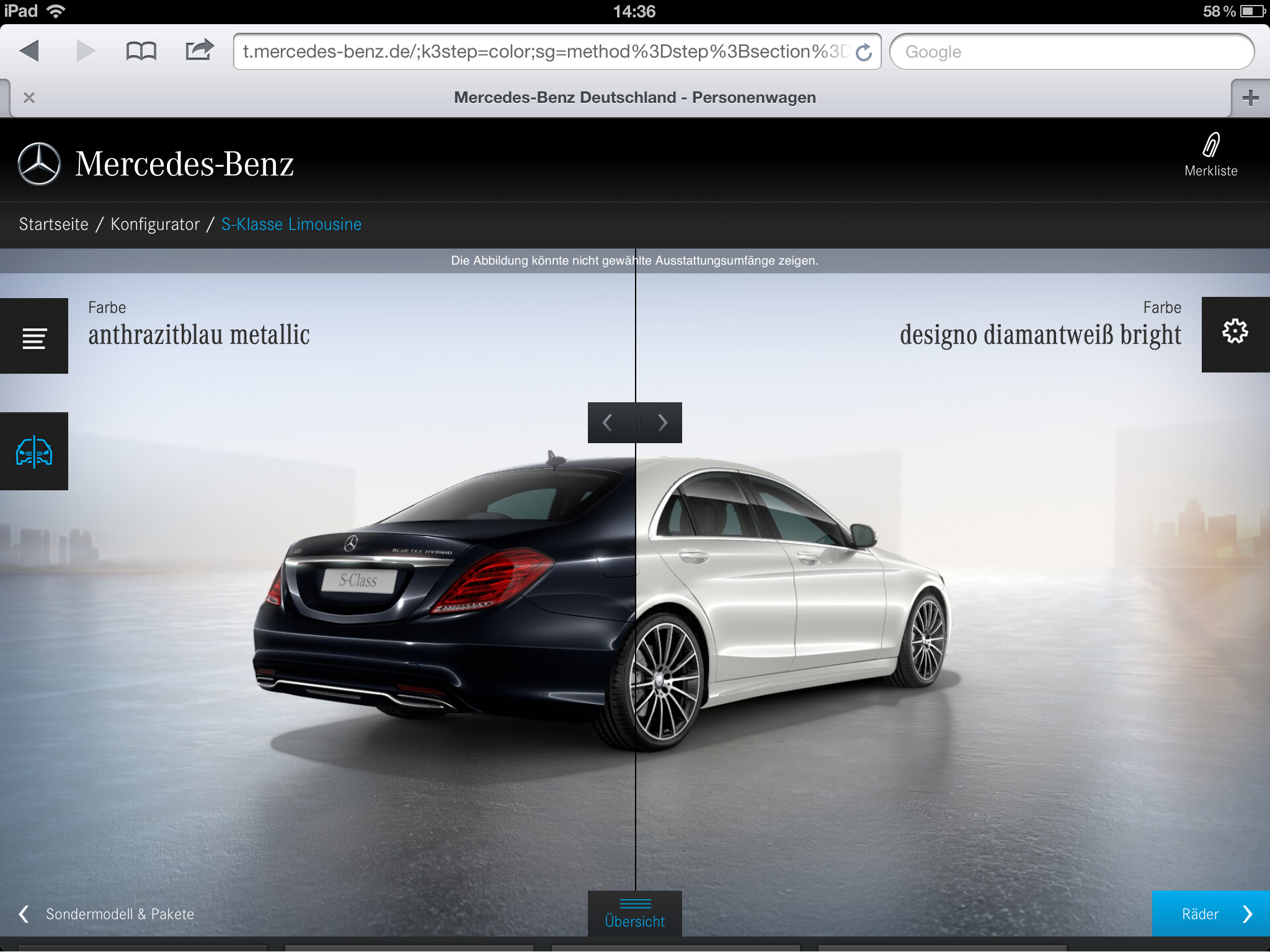Open the hamburger menu on the left
Screen dimensions: 1270x952
pyautogui.click(x=34, y=337)
